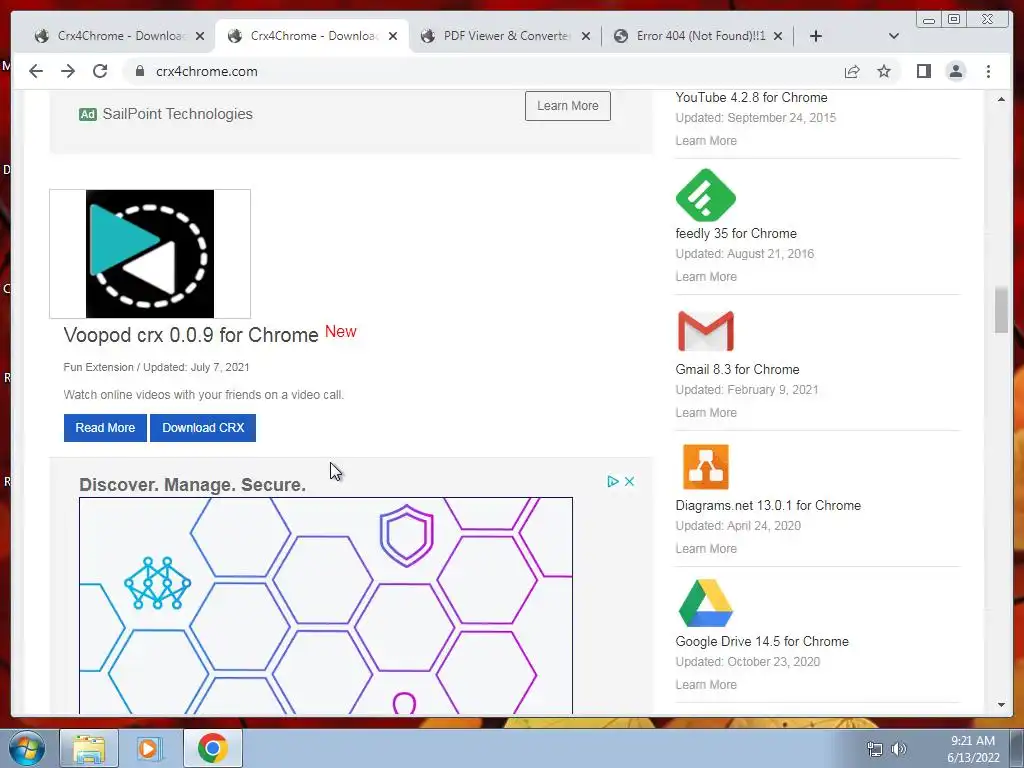The image size is (1024, 768).
Task: Open the AdChoices icon on ad
Action: (613, 481)
